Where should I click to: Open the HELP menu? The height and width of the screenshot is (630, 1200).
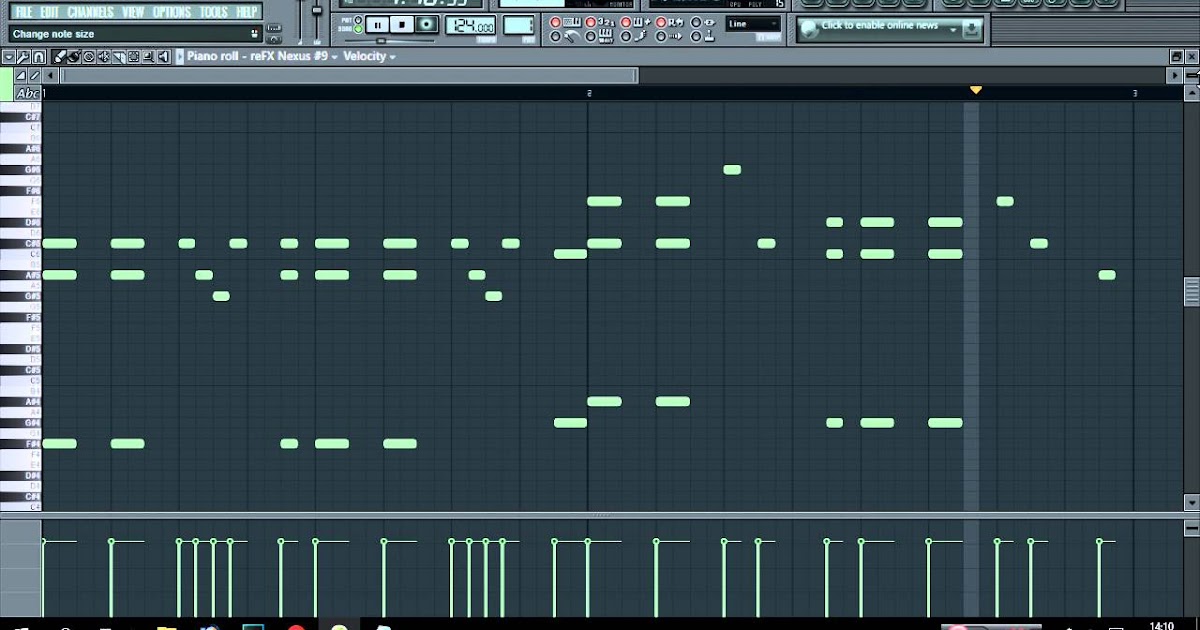click(x=246, y=12)
